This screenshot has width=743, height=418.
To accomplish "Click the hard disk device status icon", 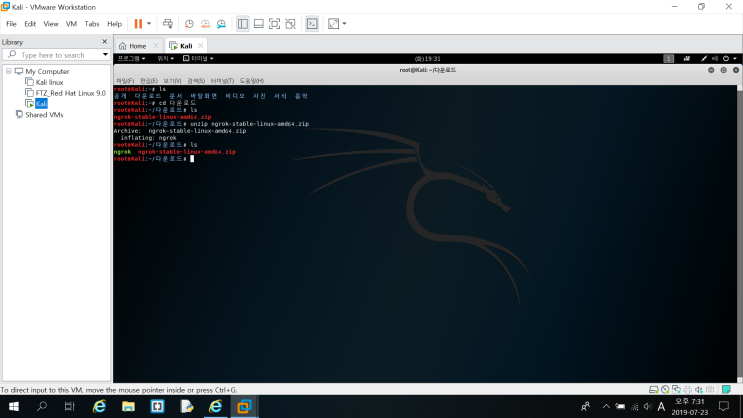I will pos(653,390).
